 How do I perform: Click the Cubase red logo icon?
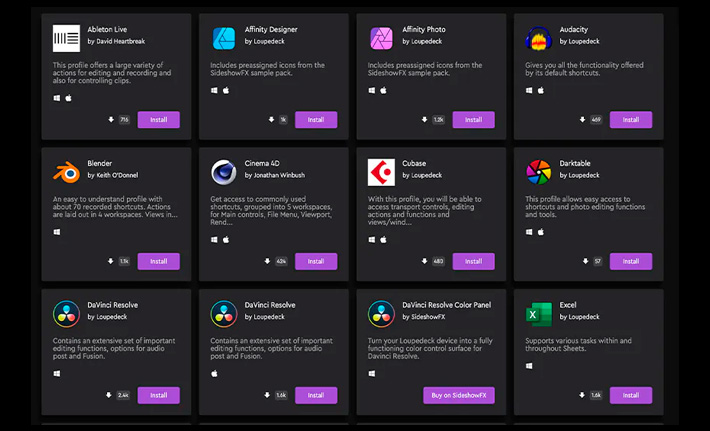381,172
